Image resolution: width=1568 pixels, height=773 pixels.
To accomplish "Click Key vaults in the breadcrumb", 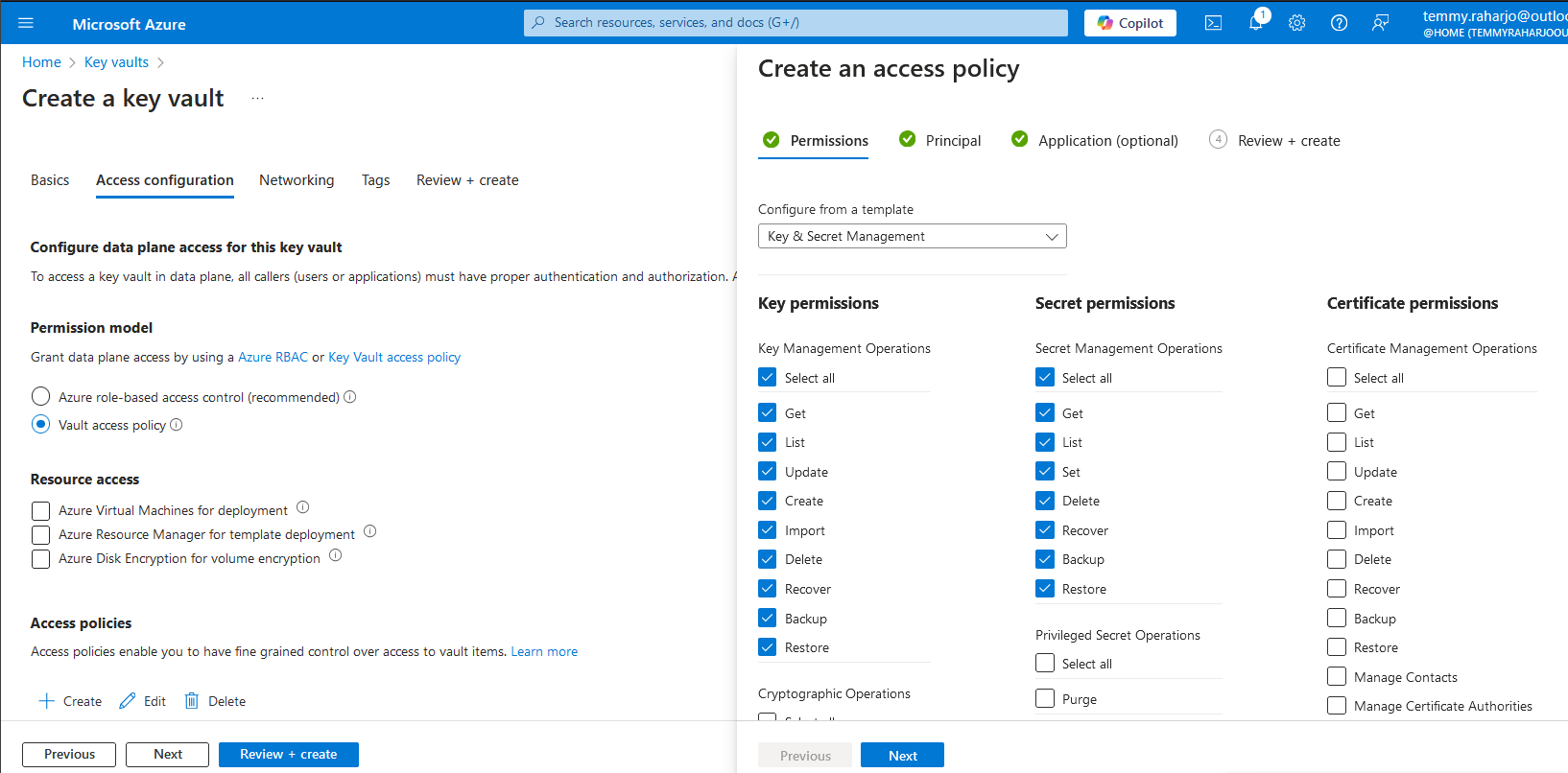I will (116, 62).
